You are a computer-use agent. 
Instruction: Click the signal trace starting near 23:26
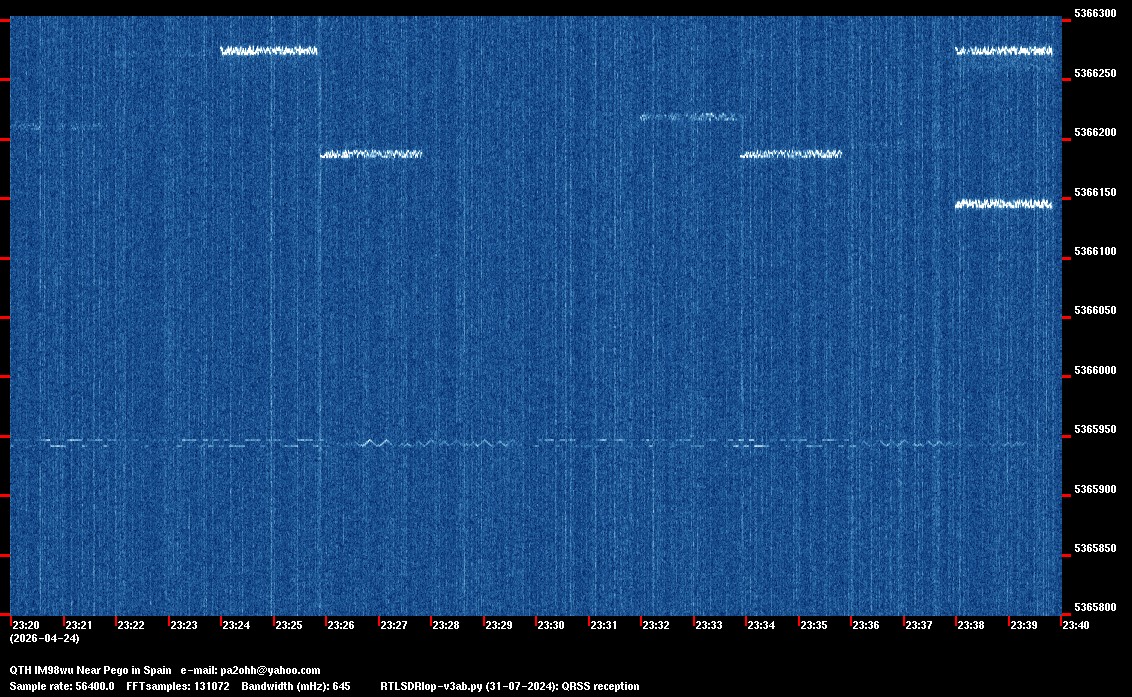tap(371, 154)
